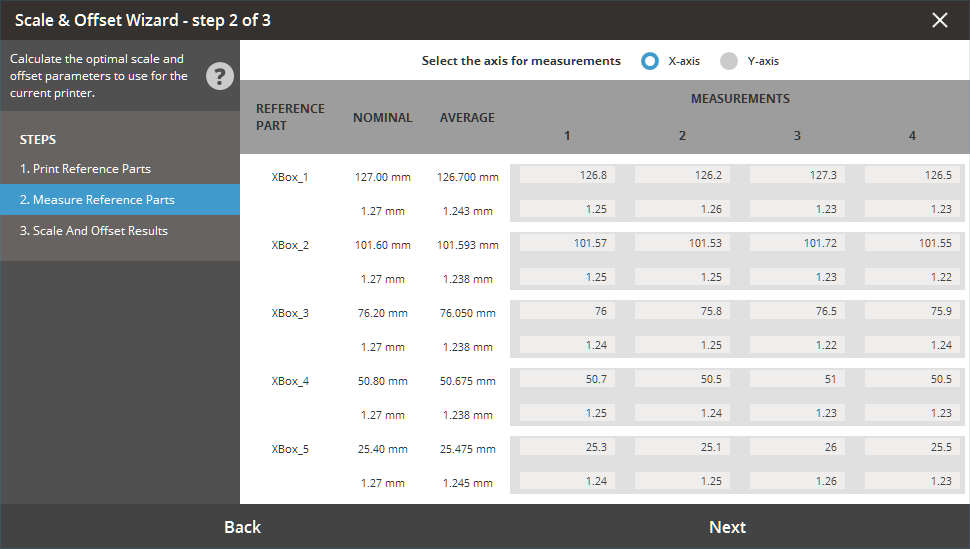Viewport: 970px width, 549px height.
Task: Select the Measure Reference Parts step
Action: click(104, 200)
